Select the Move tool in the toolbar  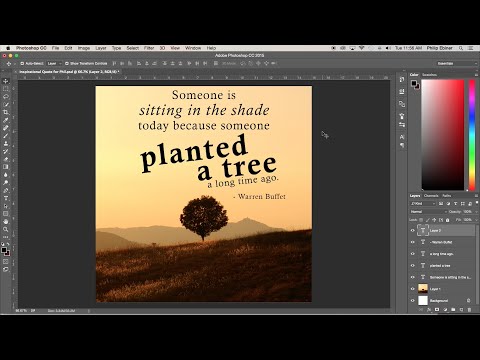(6, 81)
